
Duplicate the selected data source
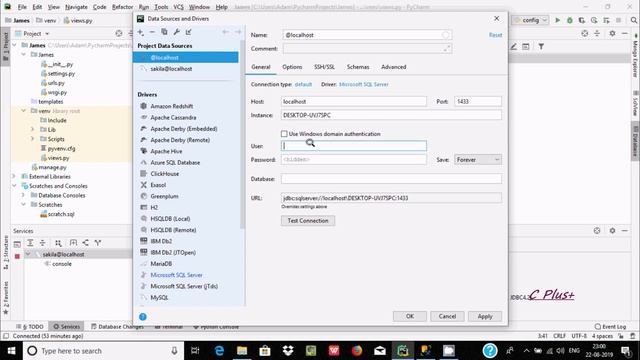(x=164, y=32)
